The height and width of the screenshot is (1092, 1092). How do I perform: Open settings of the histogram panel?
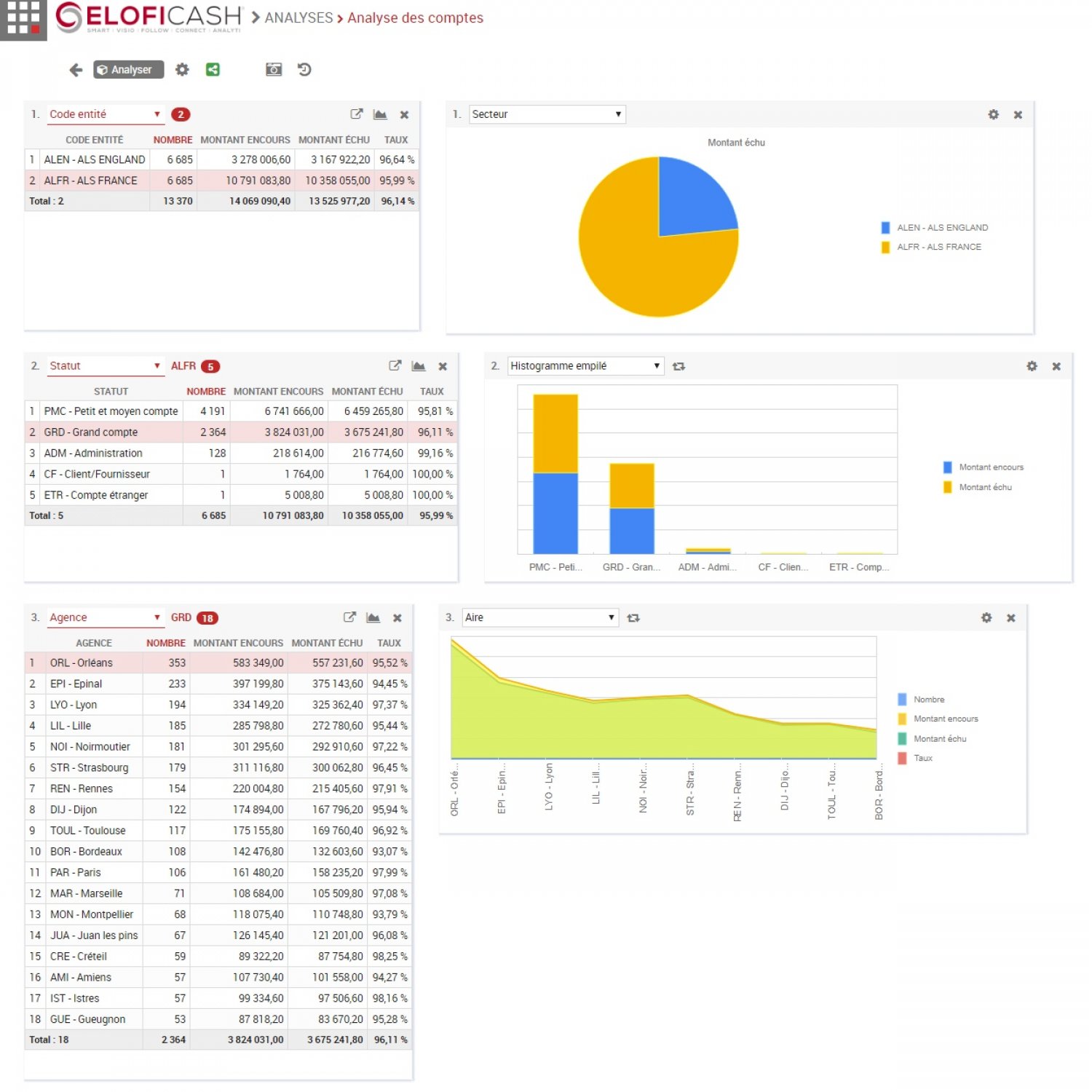click(1032, 366)
